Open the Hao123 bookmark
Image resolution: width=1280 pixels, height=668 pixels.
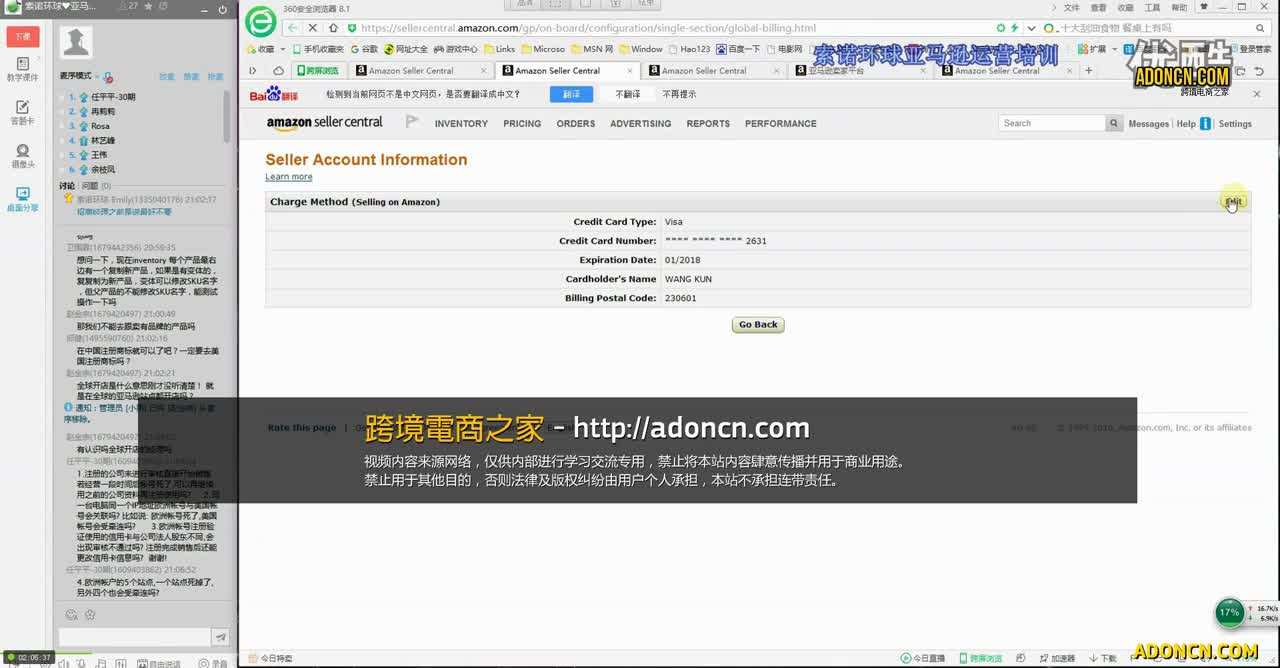click(x=689, y=49)
